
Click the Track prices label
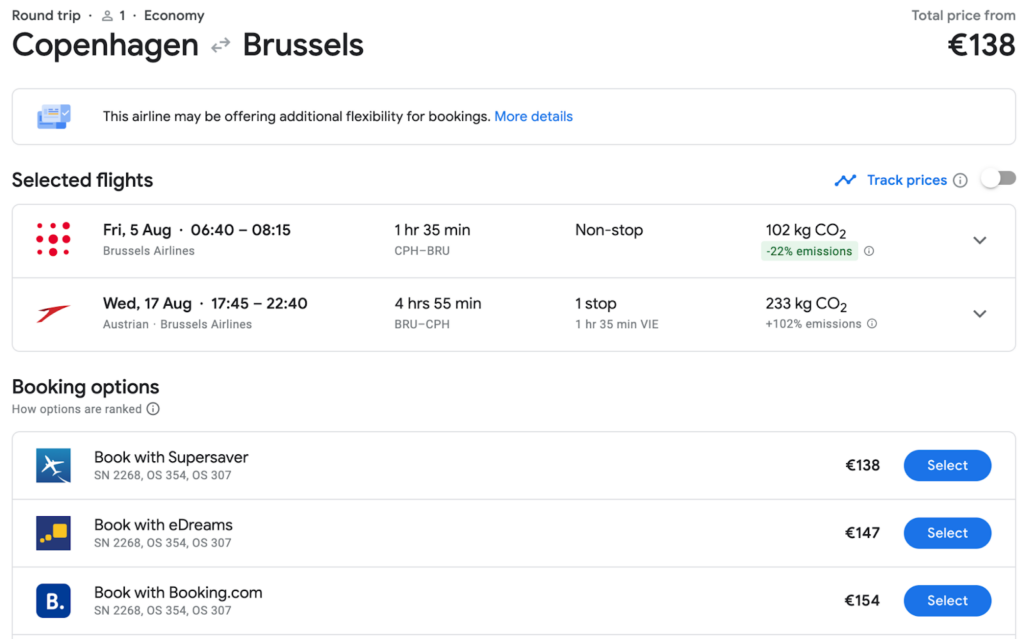tap(906, 181)
